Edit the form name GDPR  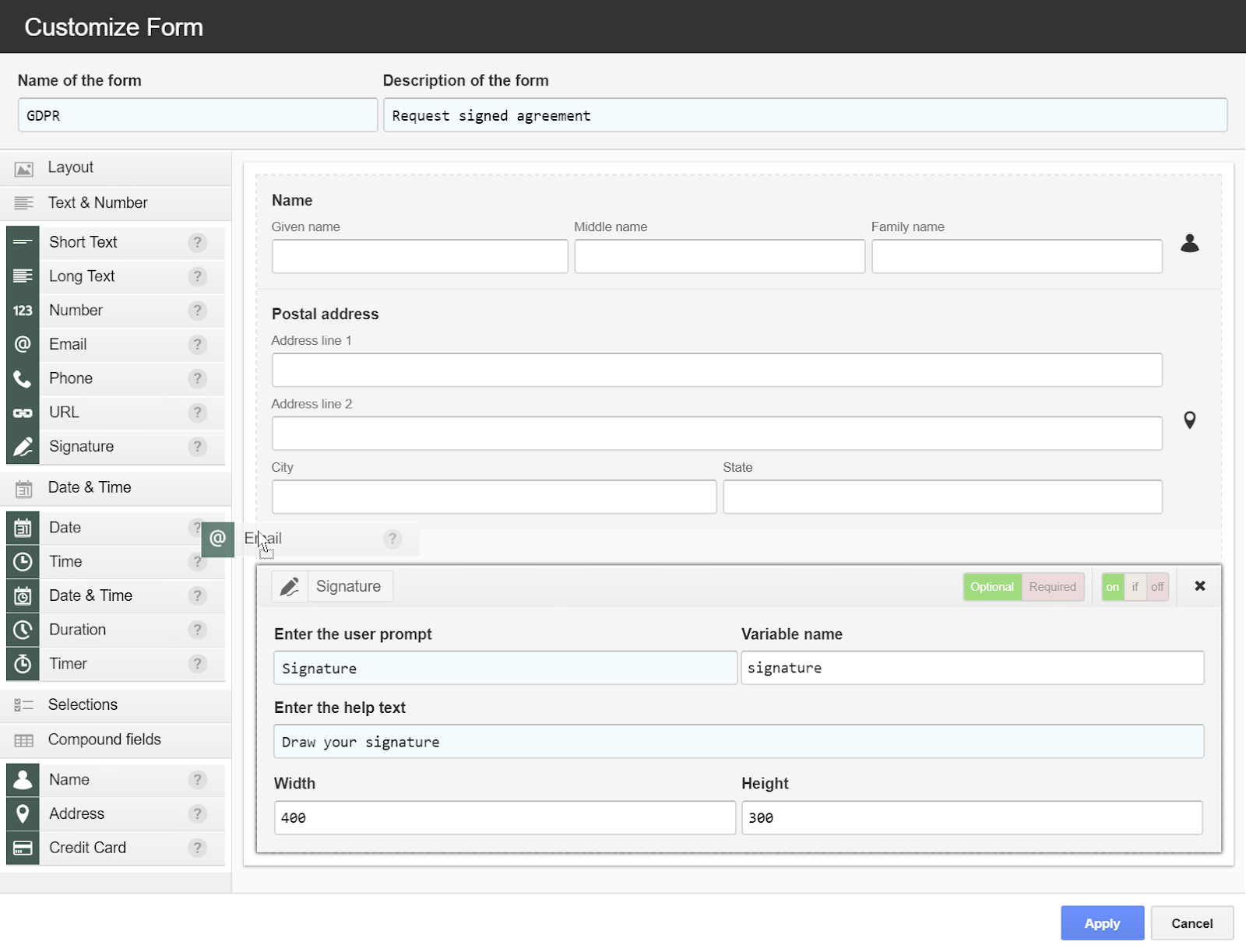point(198,115)
